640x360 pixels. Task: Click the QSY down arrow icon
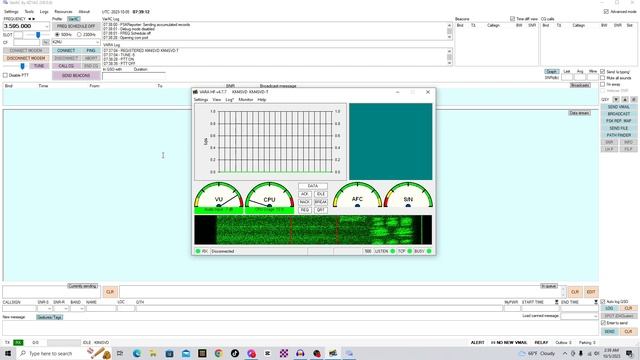[x=616, y=100]
